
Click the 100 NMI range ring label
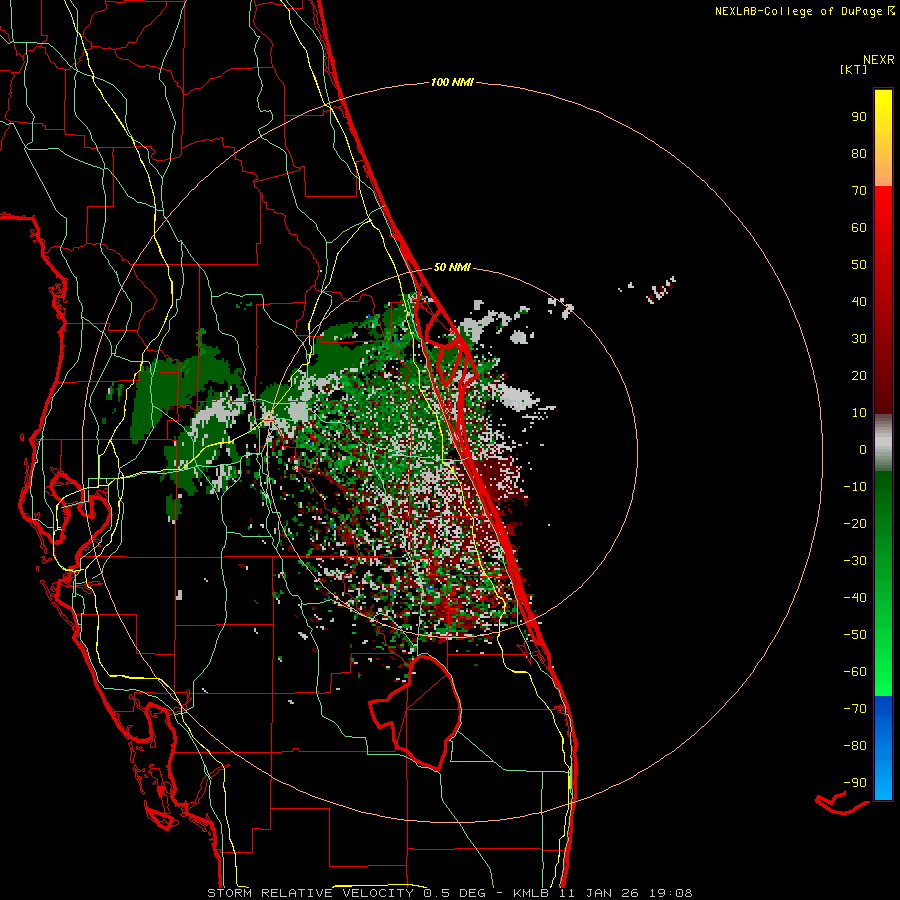[x=452, y=83]
